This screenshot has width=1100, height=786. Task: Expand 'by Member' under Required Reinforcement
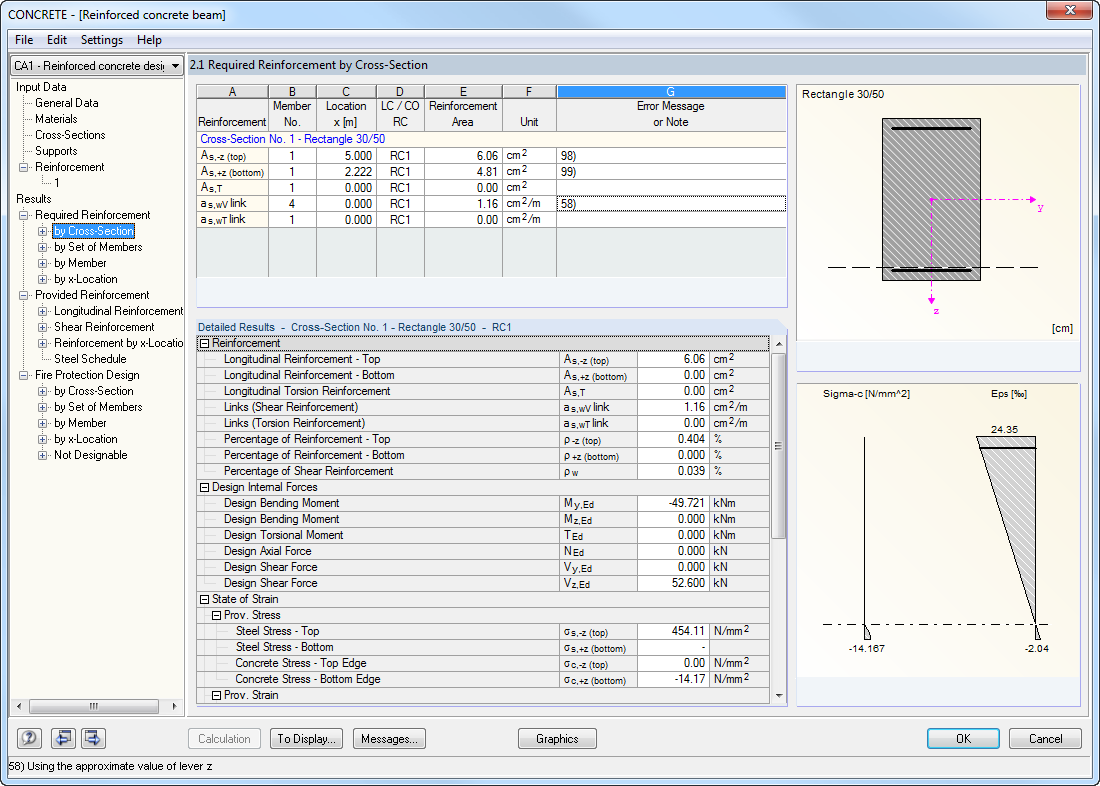click(43, 263)
